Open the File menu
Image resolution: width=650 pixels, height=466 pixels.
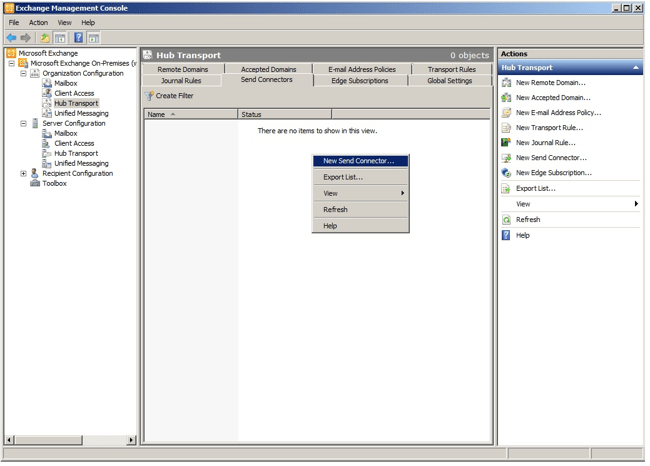[14, 22]
